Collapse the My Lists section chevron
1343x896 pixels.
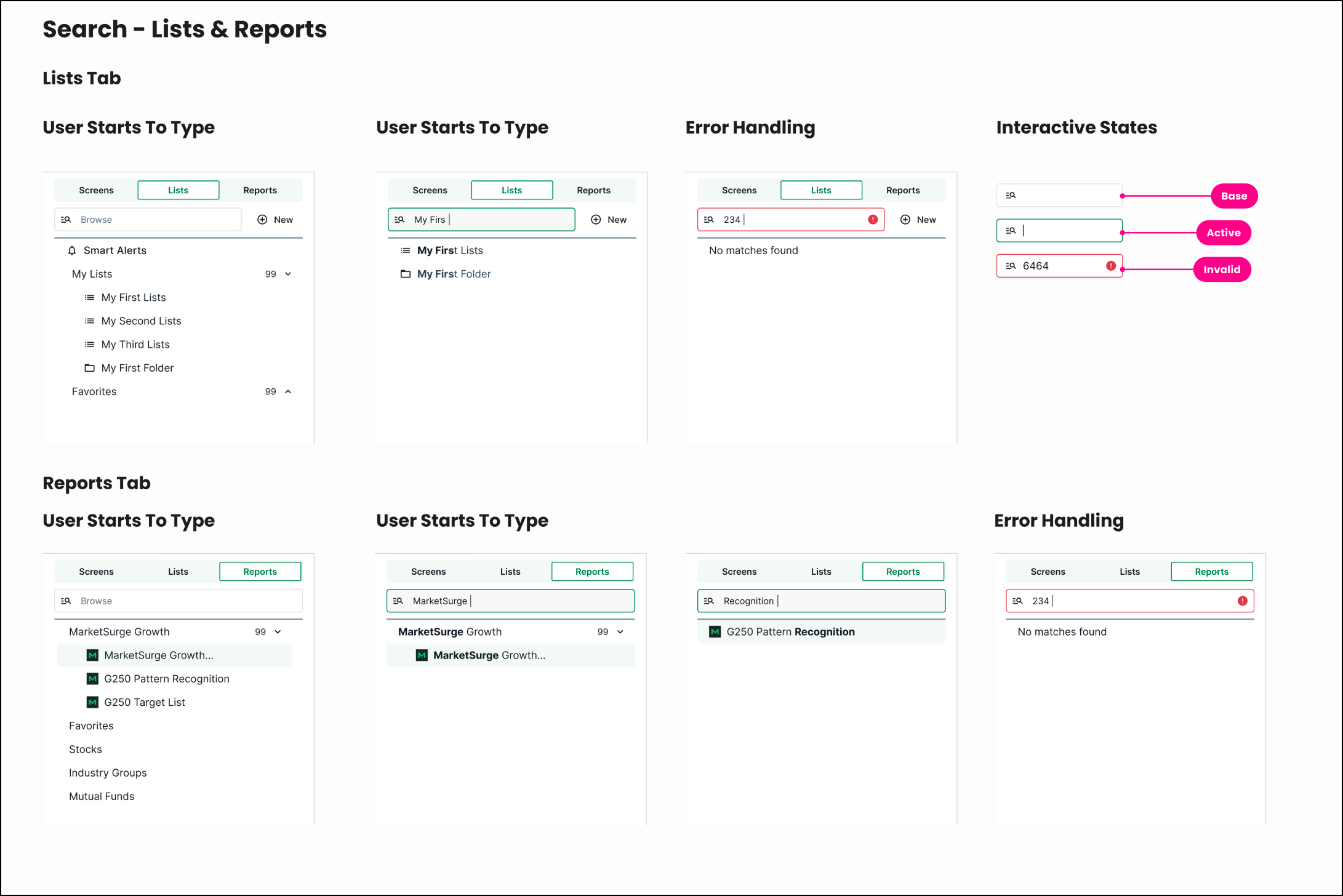pyautogui.click(x=288, y=274)
